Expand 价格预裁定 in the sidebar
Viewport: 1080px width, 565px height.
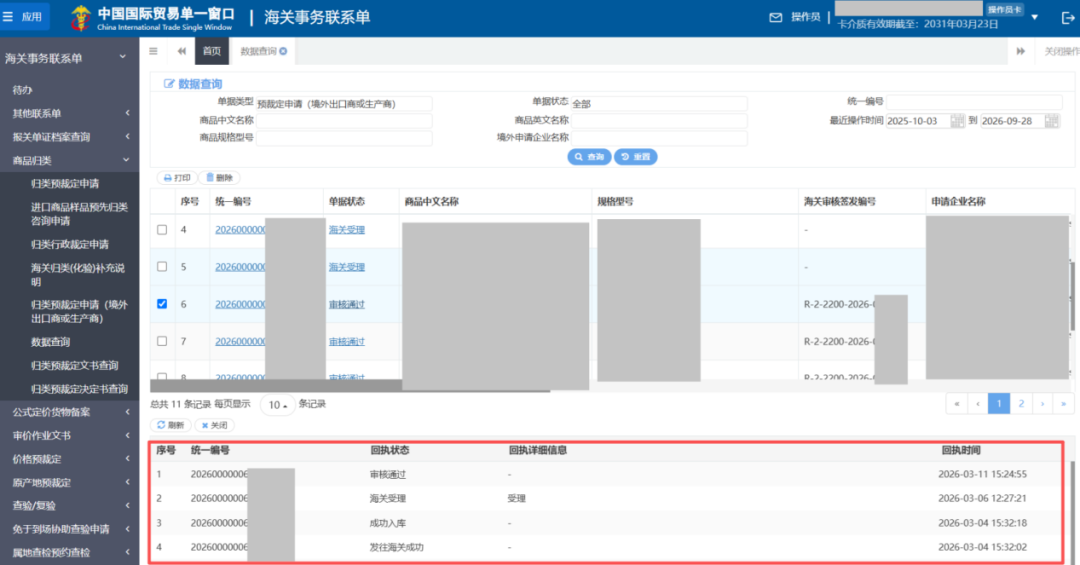(69, 459)
